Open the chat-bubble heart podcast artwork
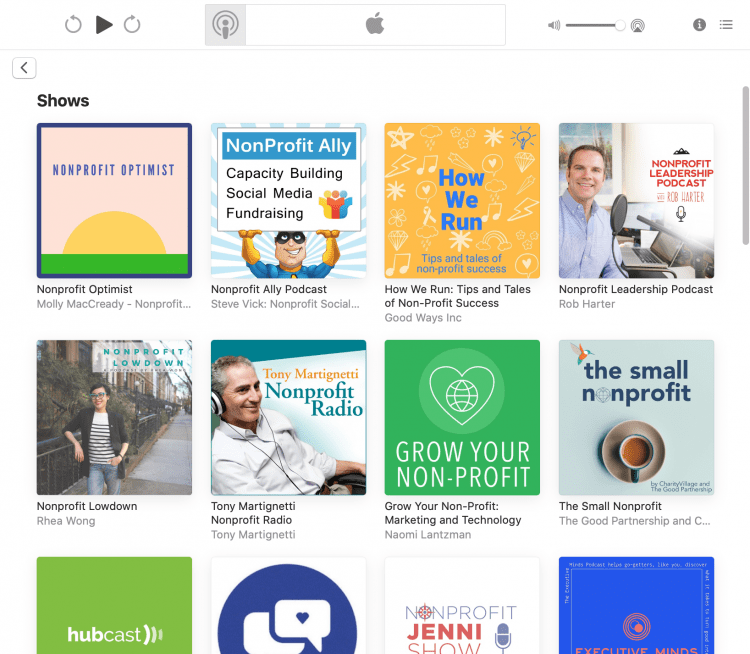This screenshot has height=654, width=750. click(288, 605)
